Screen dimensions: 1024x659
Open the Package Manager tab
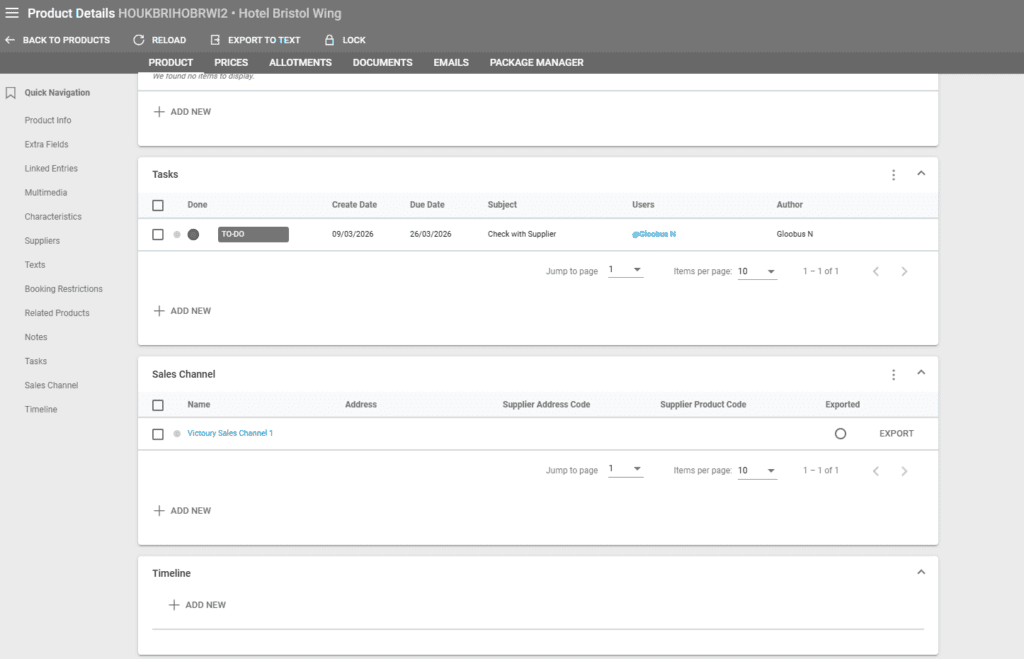click(536, 62)
